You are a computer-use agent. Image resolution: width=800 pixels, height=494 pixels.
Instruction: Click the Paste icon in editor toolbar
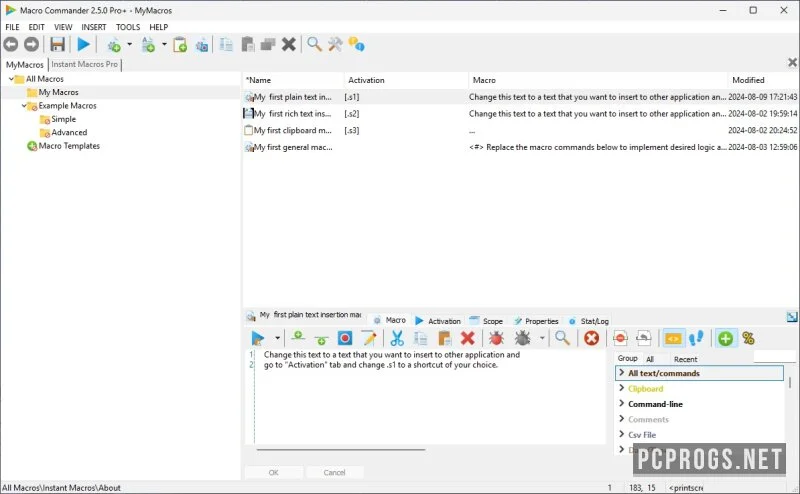[444, 338]
